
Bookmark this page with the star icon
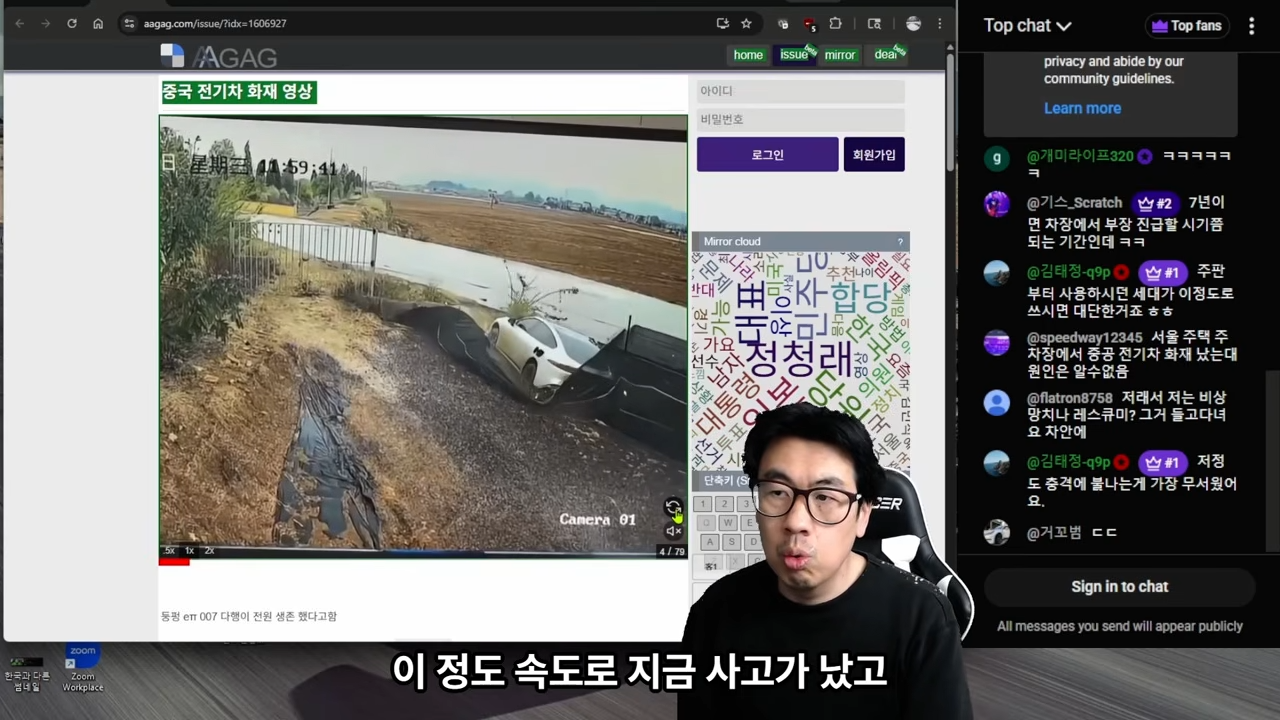tap(746, 24)
